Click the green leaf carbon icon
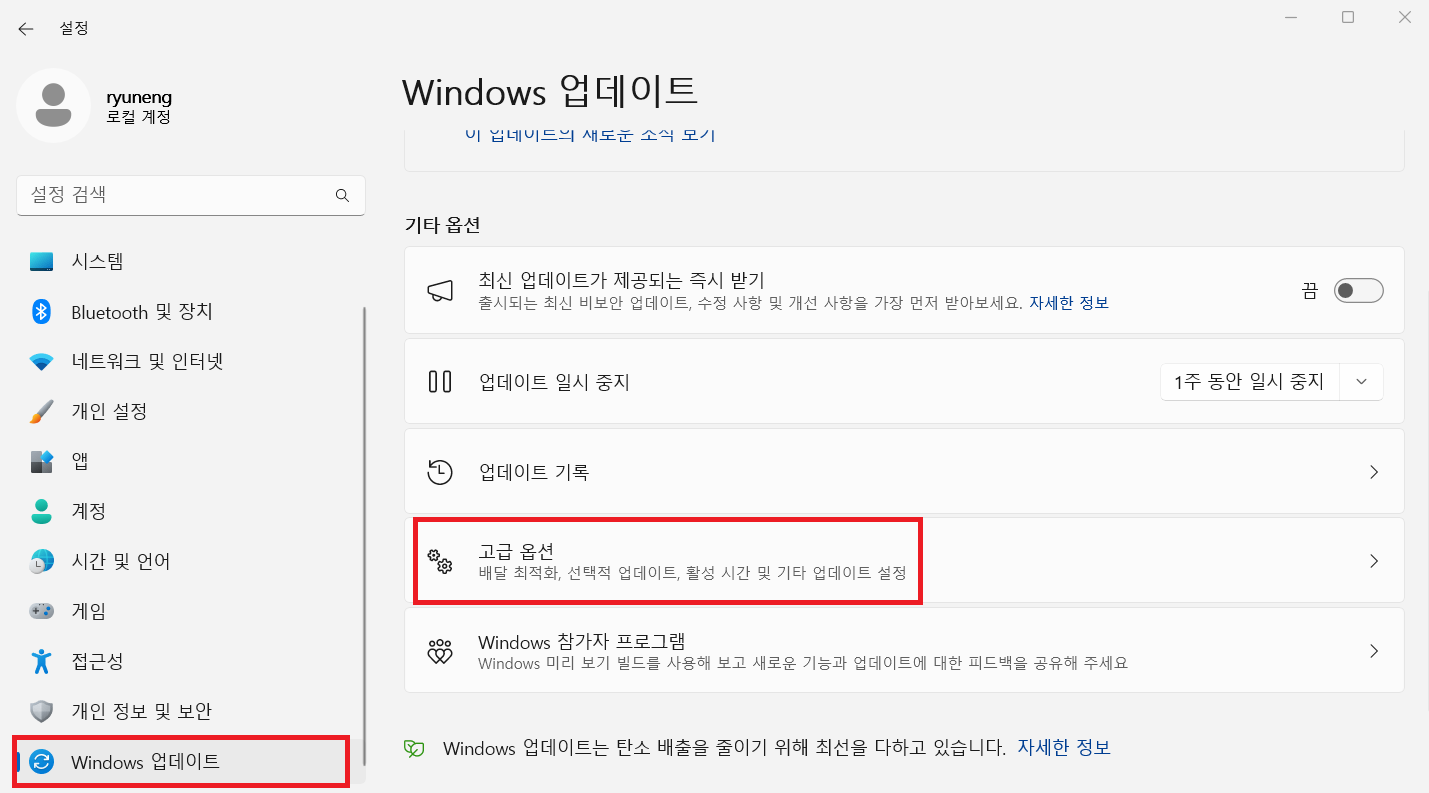This screenshot has width=1429, height=793. pyautogui.click(x=414, y=748)
